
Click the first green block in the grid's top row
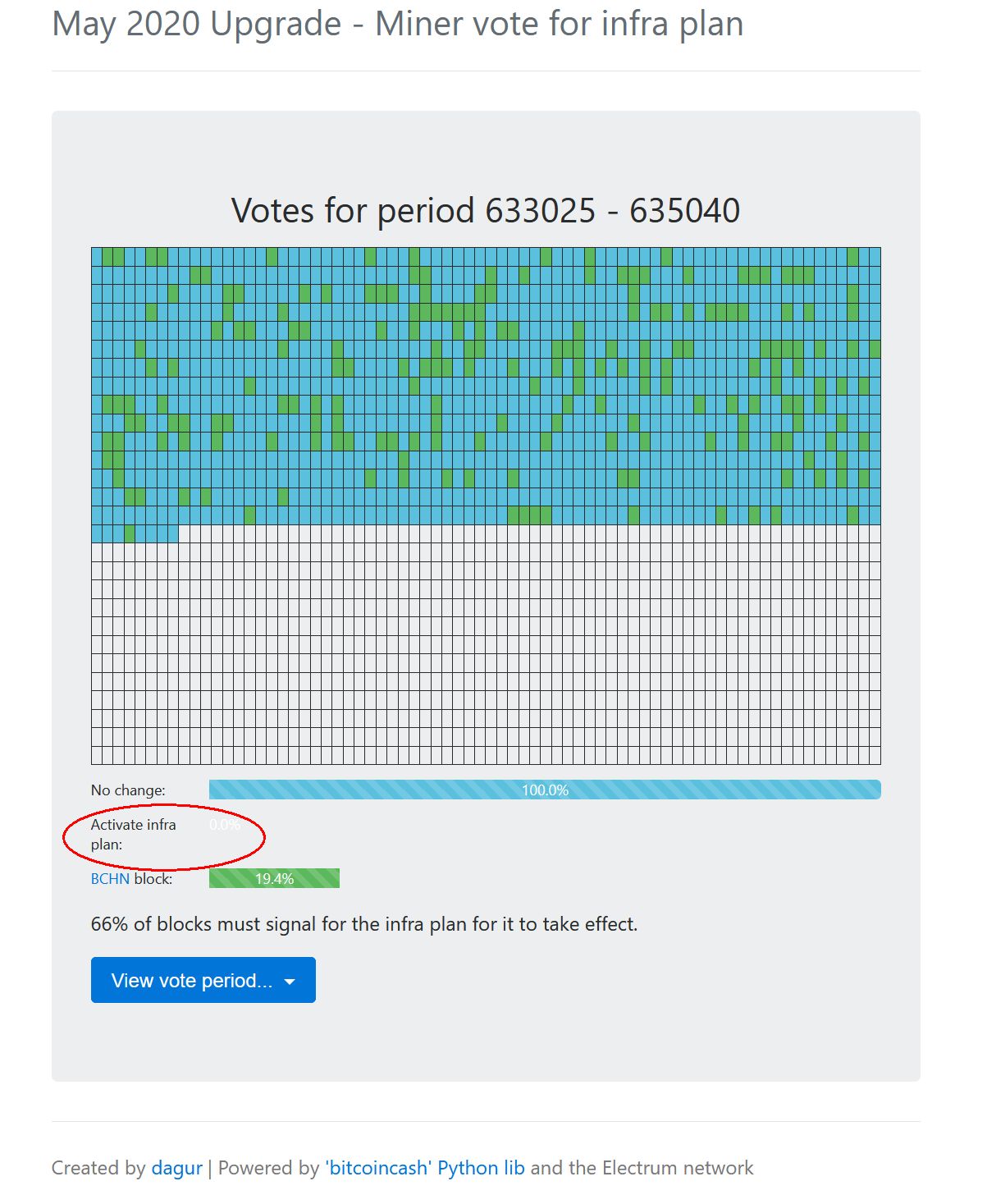[x=107, y=256]
